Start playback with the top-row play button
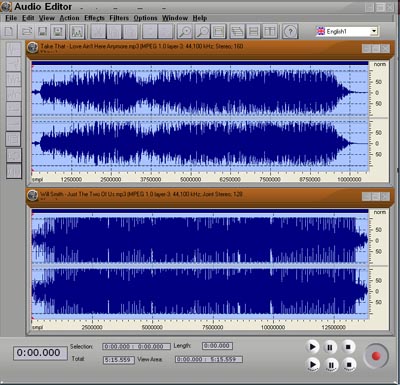 coord(312,347)
